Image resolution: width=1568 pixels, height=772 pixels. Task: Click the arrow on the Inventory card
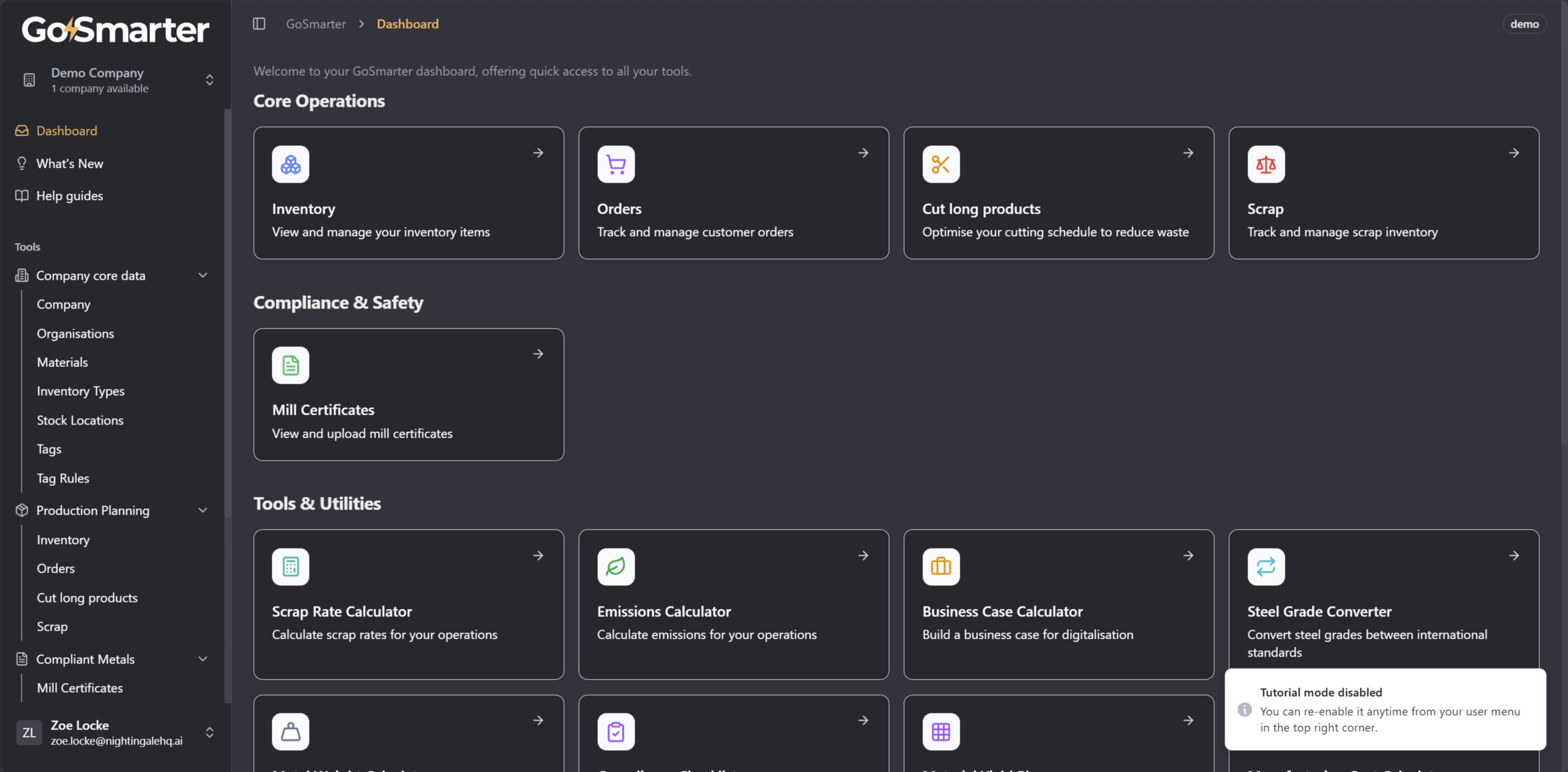click(x=538, y=153)
